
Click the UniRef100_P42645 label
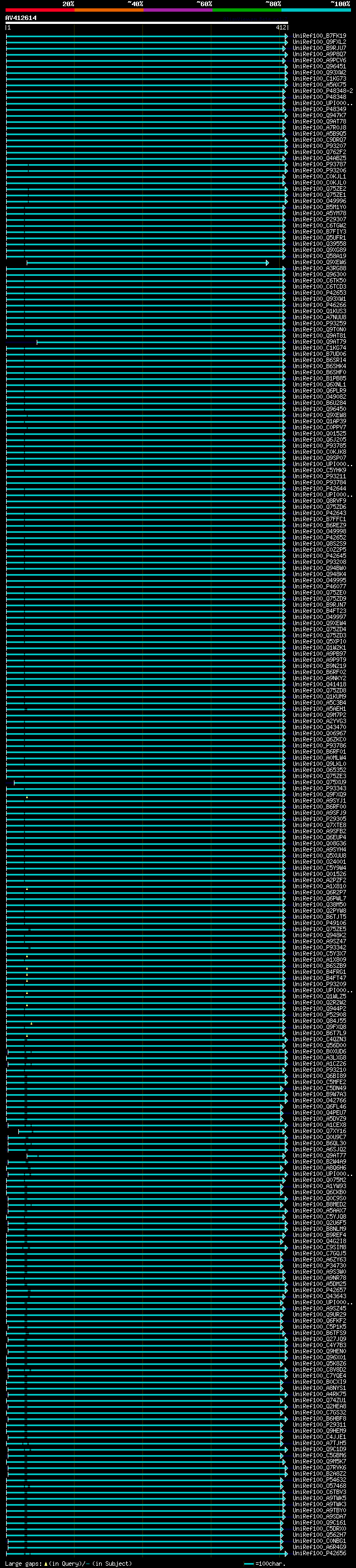click(319, 556)
